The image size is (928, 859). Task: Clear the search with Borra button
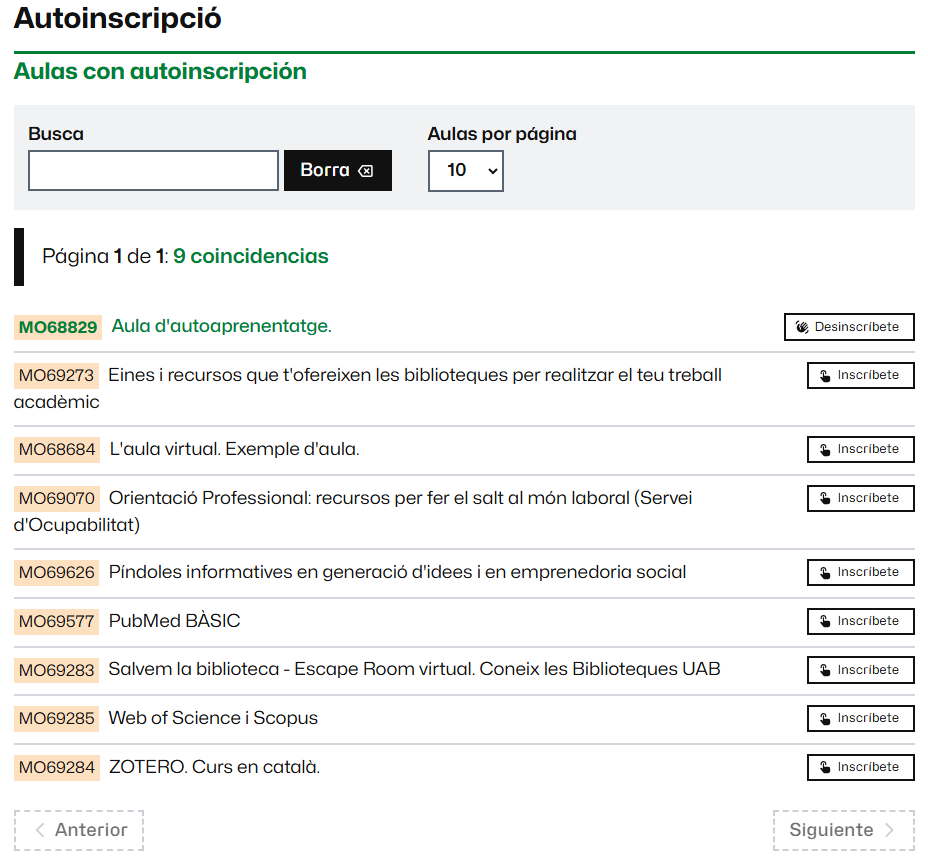[x=338, y=170]
